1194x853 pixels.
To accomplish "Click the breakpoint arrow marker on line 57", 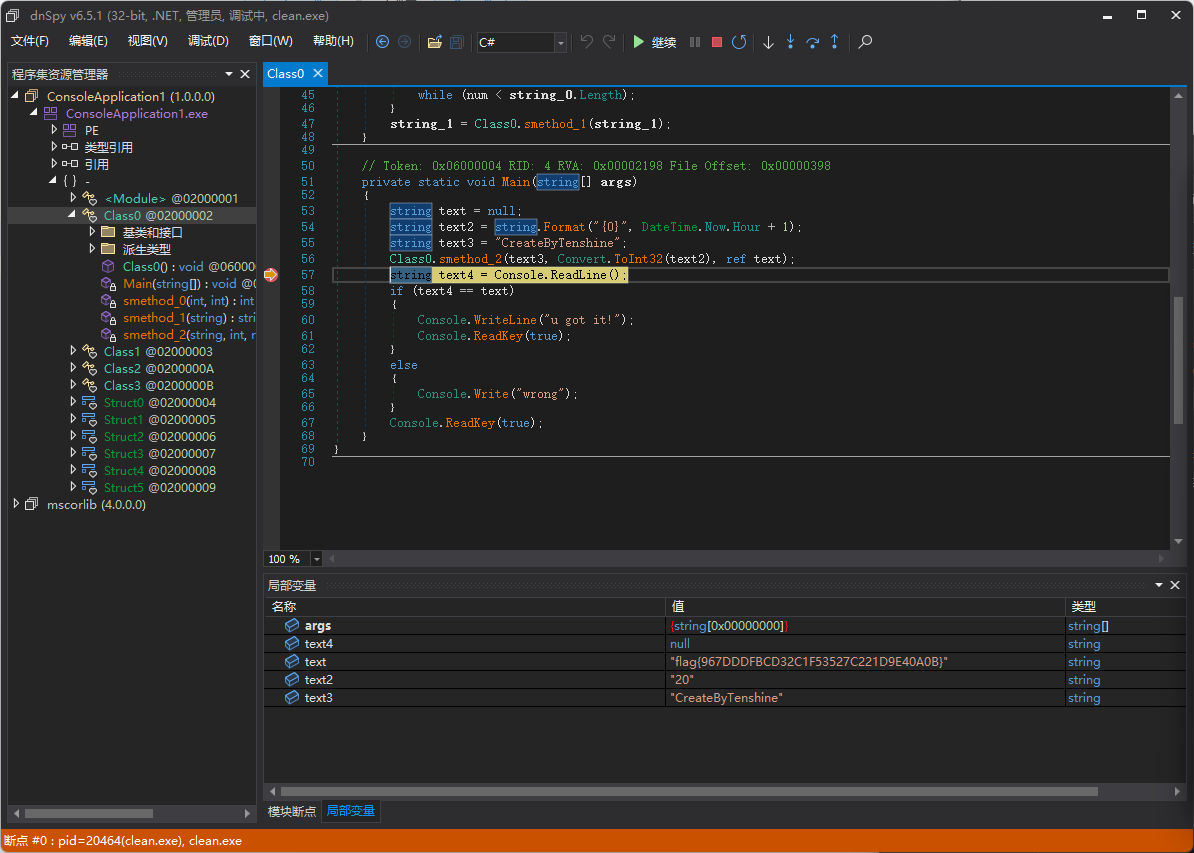I will (x=270, y=275).
